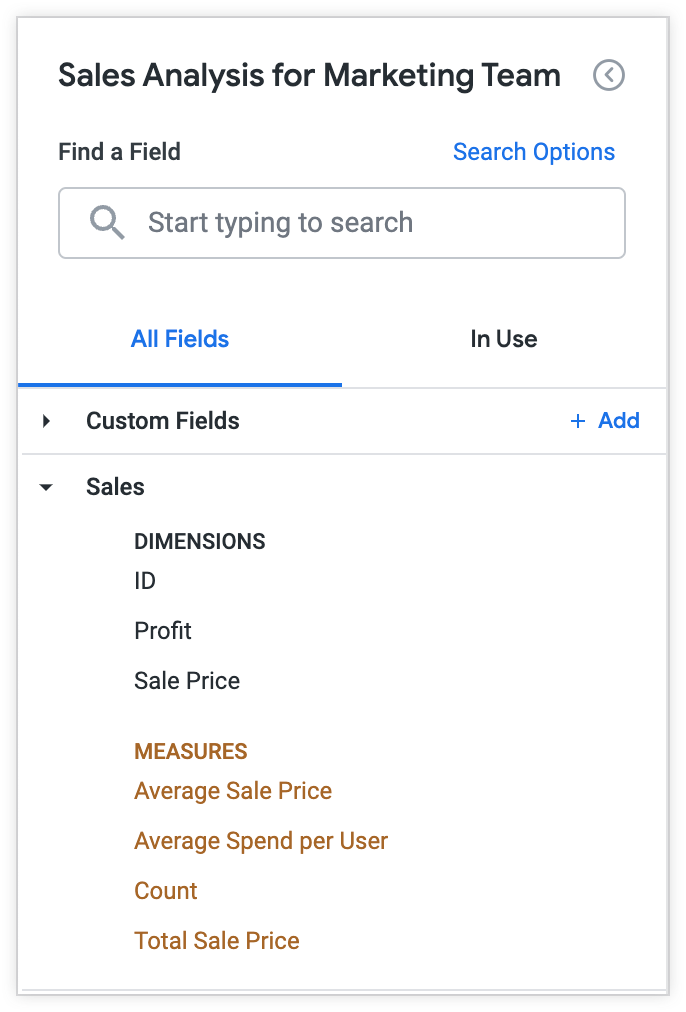Viewport: 686px width, 1012px height.
Task: Click inside the field search box
Action: click(x=342, y=222)
